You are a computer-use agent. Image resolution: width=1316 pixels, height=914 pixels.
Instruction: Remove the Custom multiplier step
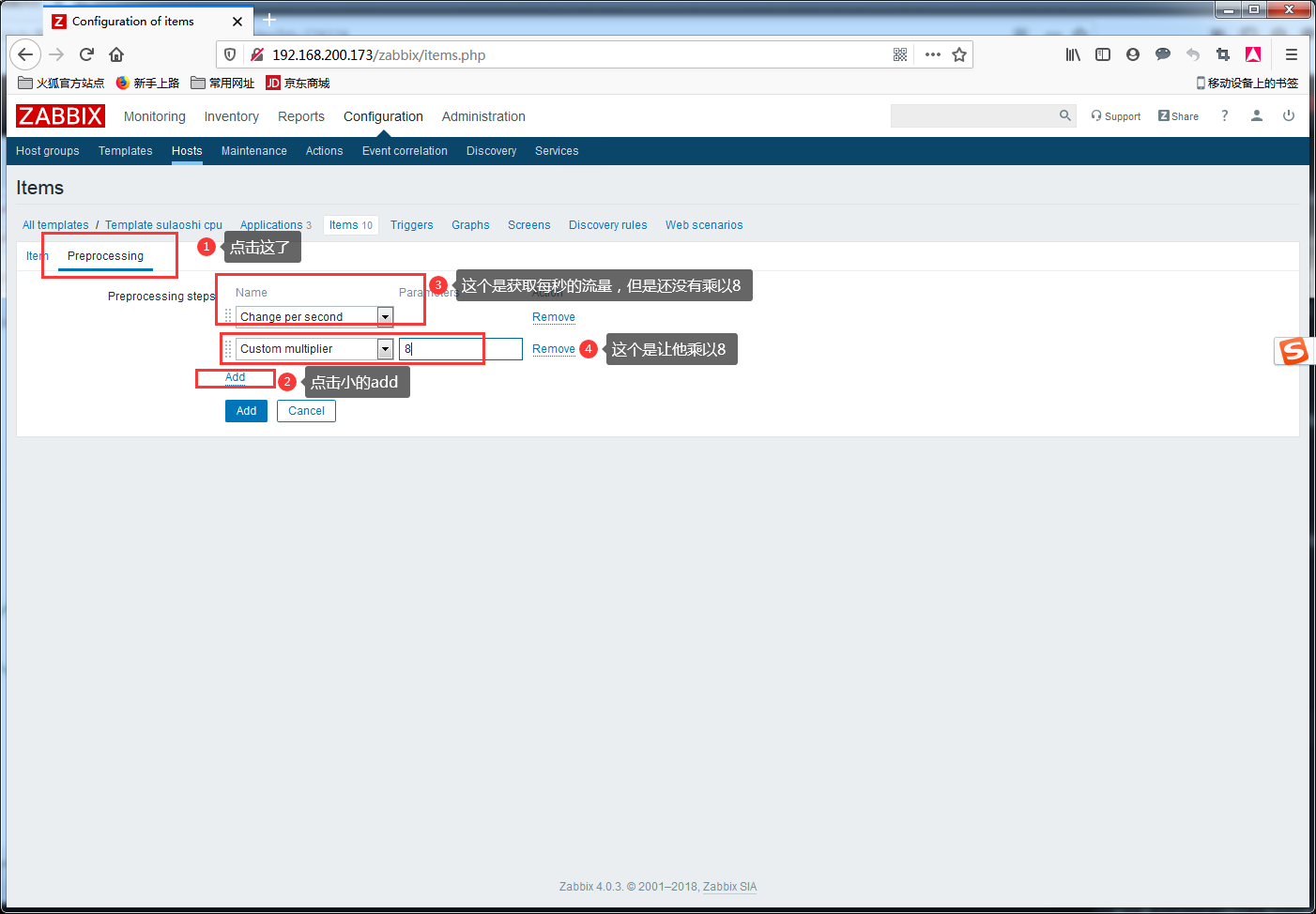pos(554,349)
